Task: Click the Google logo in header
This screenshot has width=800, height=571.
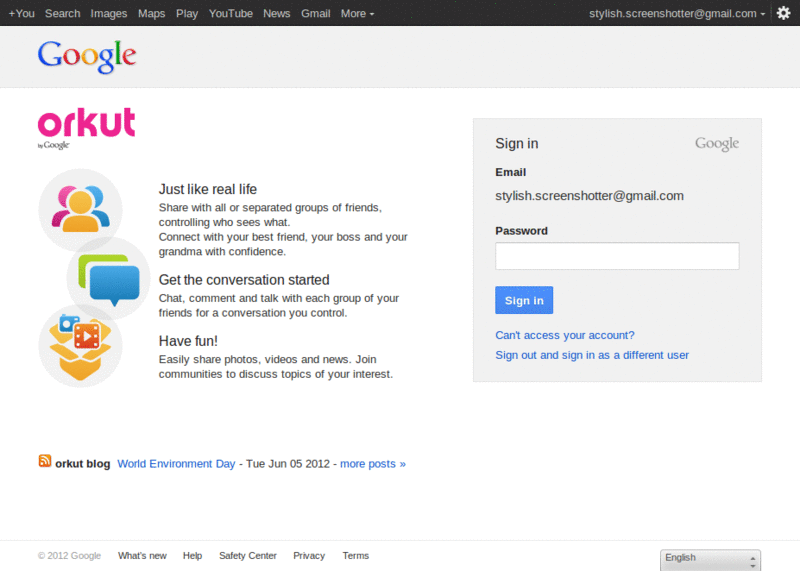Action: (87, 57)
